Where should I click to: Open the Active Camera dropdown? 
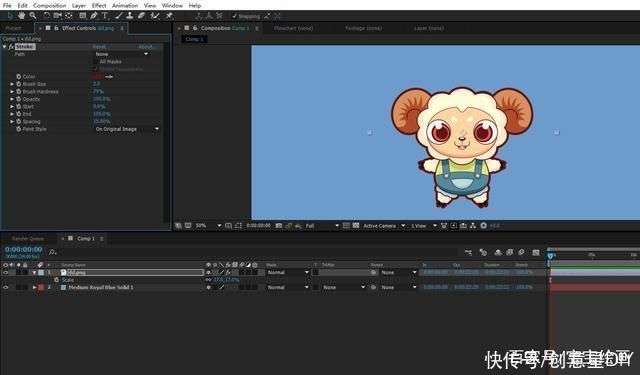click(384, 226)
